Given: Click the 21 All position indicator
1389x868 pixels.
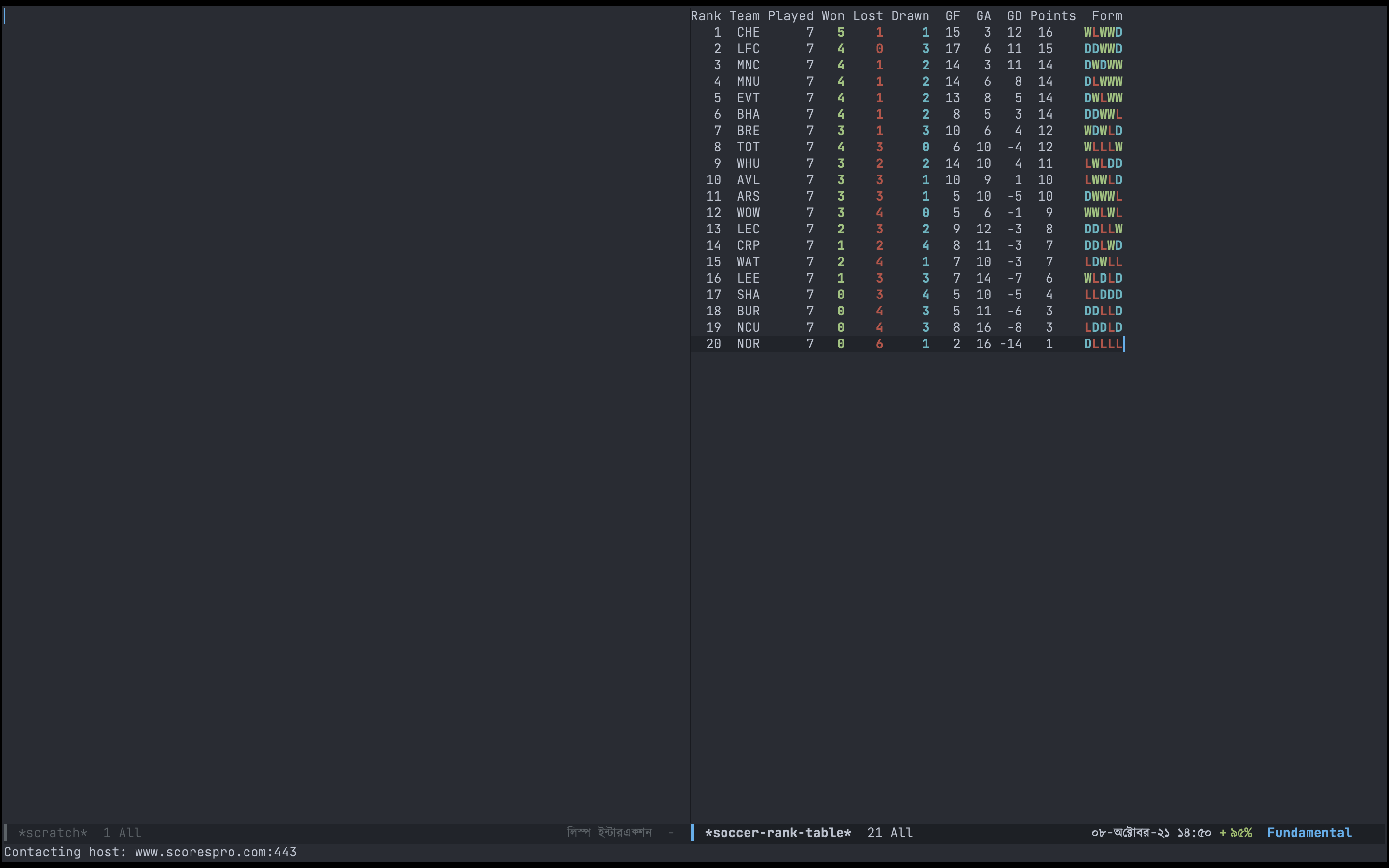Looking at the screenshot, I should (x=890, y=832).
